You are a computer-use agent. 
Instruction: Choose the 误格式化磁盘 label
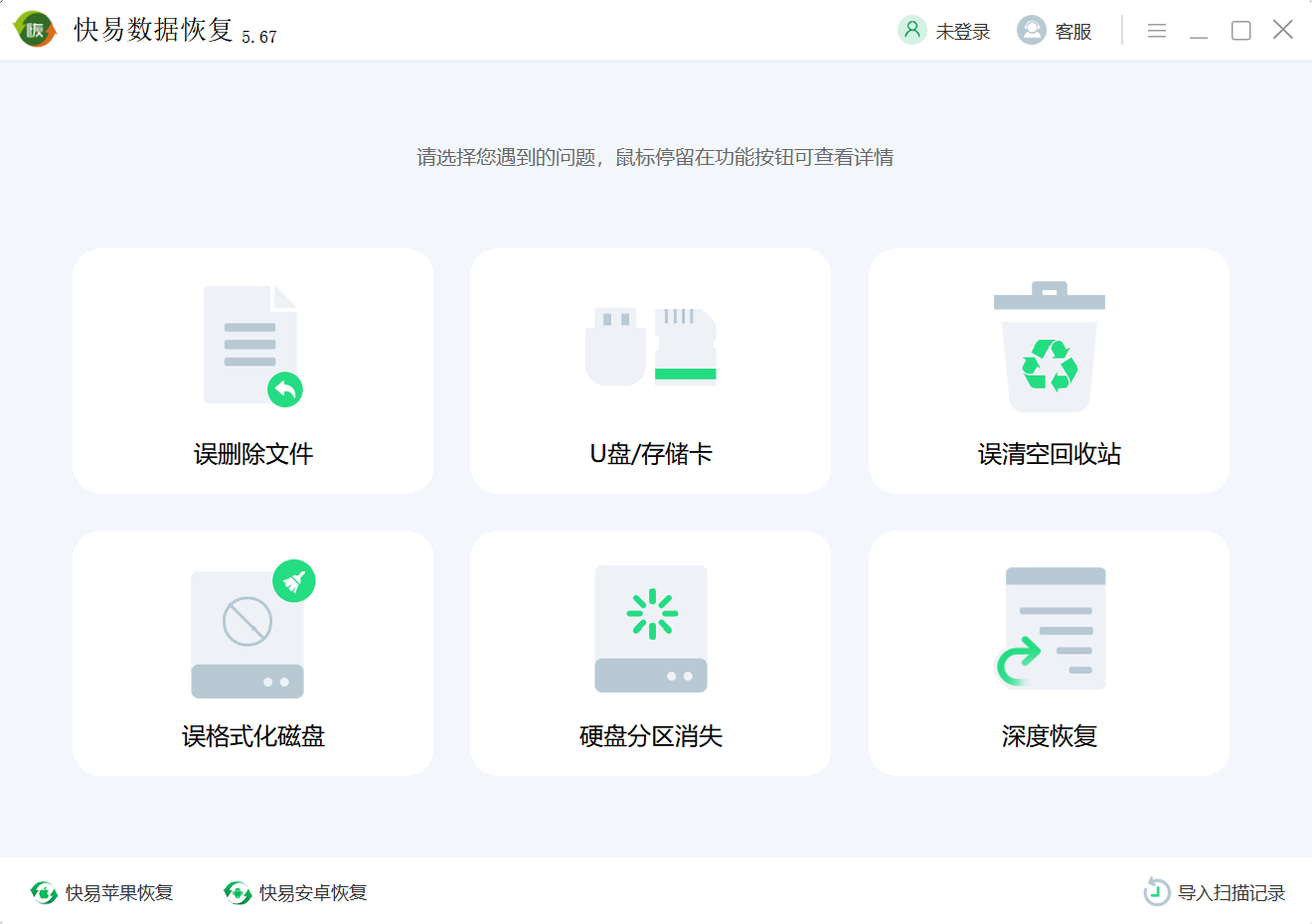pyautogui.click(x=252, y=736)
